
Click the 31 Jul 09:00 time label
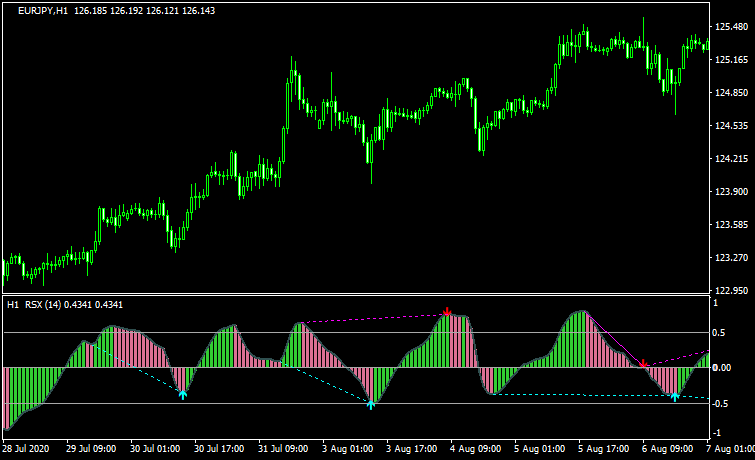pos(283,450)
